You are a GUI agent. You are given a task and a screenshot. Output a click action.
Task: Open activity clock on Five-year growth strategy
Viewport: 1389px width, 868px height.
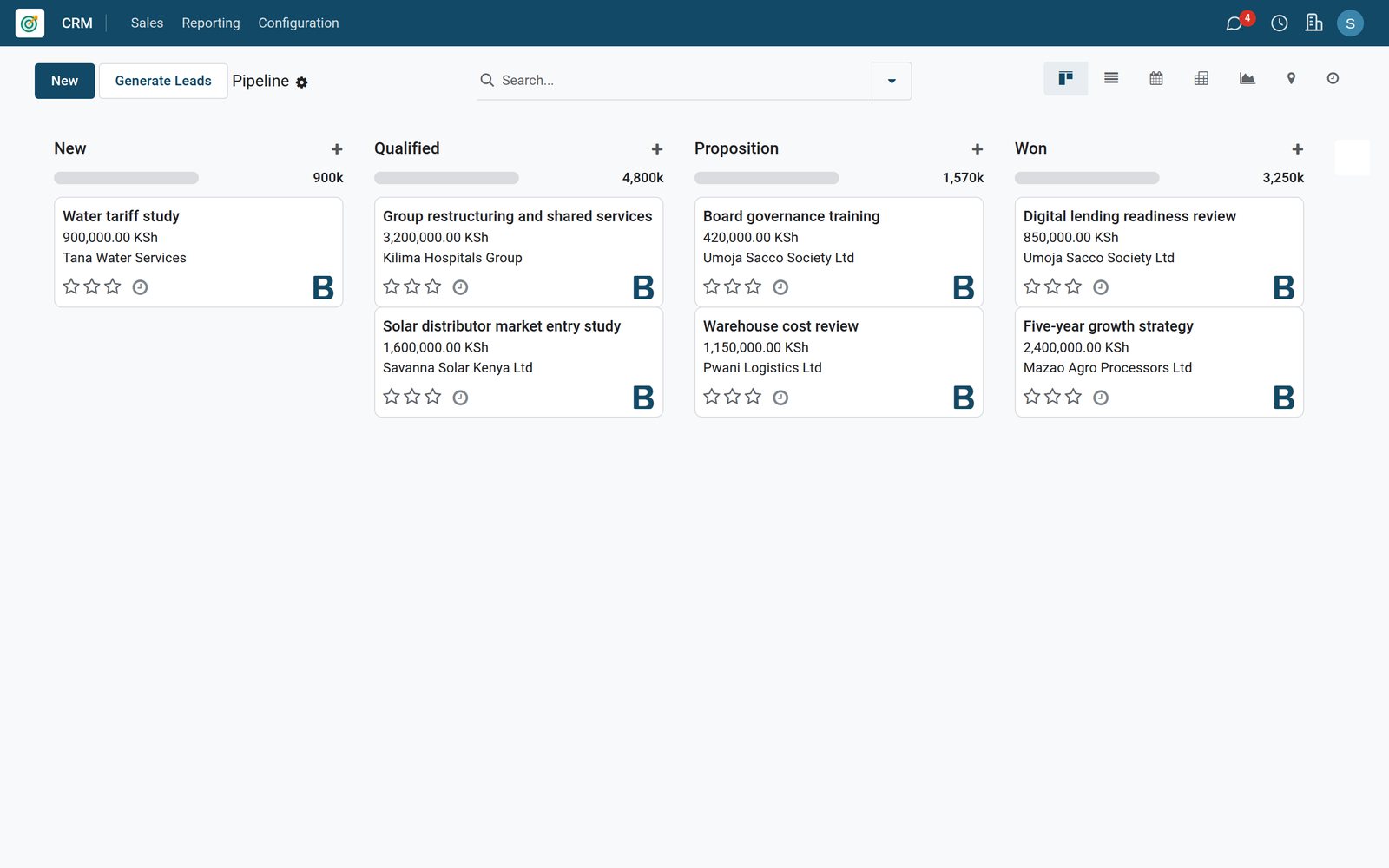(1101, 398)
